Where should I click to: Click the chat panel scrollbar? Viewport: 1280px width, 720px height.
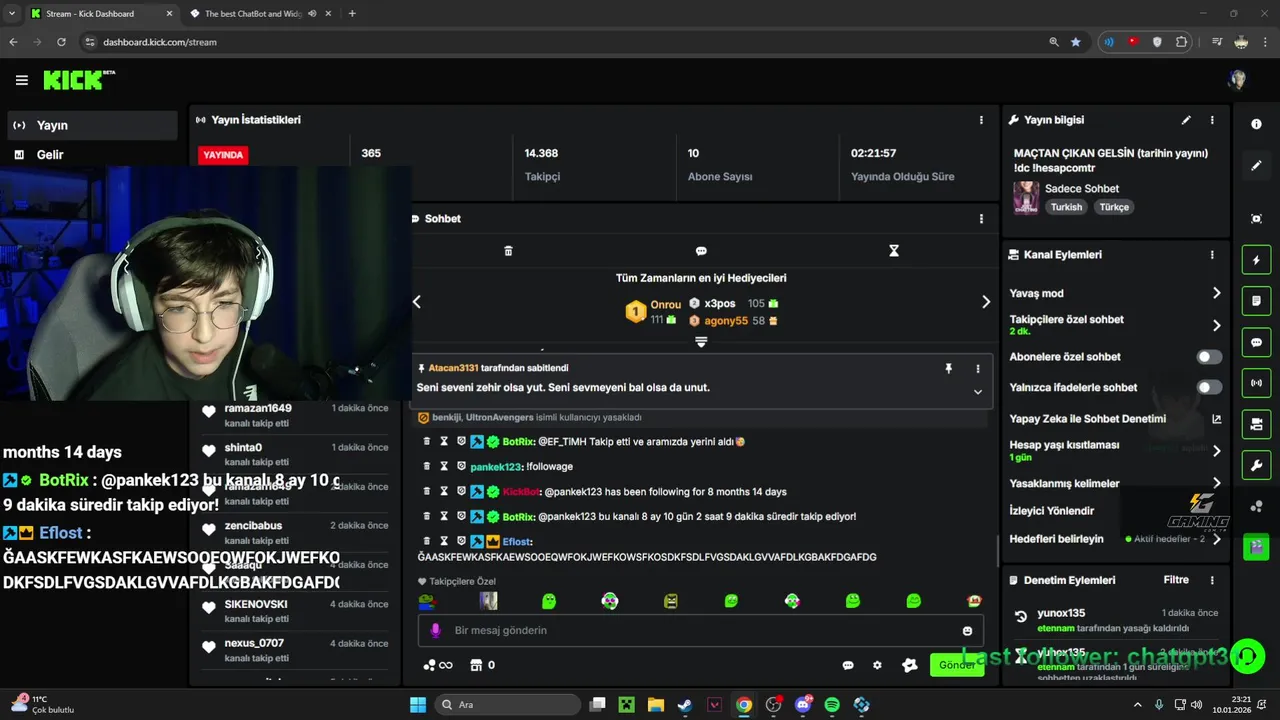pos(997,549)
